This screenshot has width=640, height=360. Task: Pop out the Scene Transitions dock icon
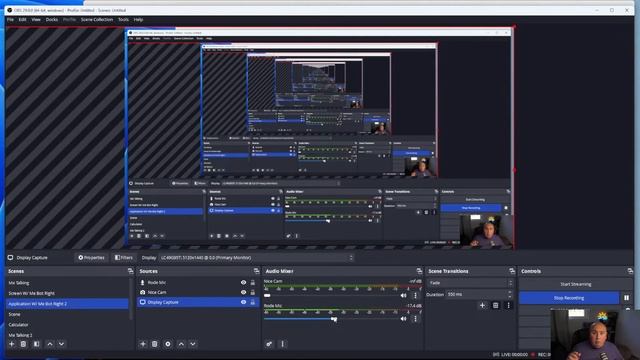pyautogui.click(x=512, y=271)
